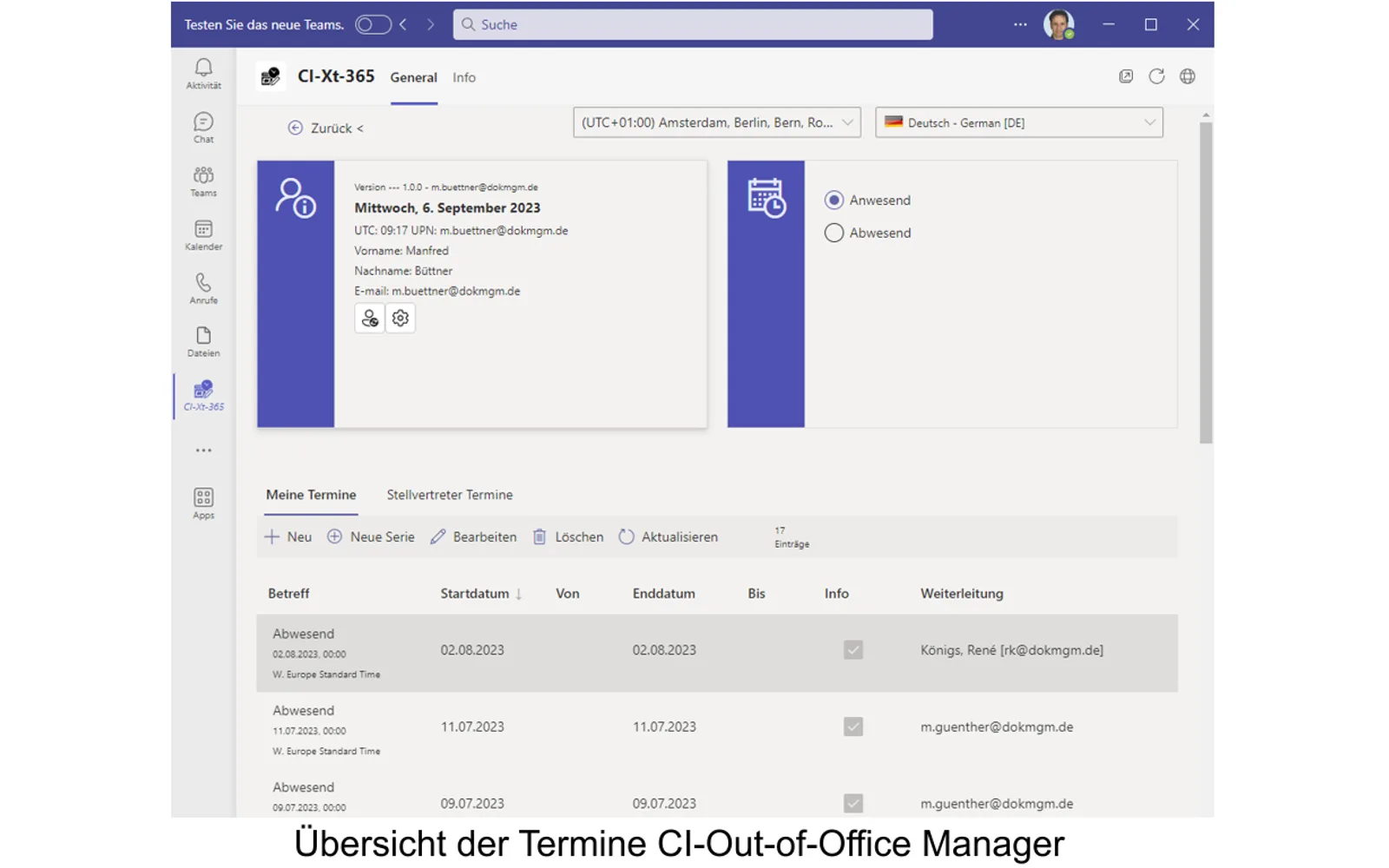Click the Zurück back link
The image size is (1389, 868).
click(x=326, y=128)
